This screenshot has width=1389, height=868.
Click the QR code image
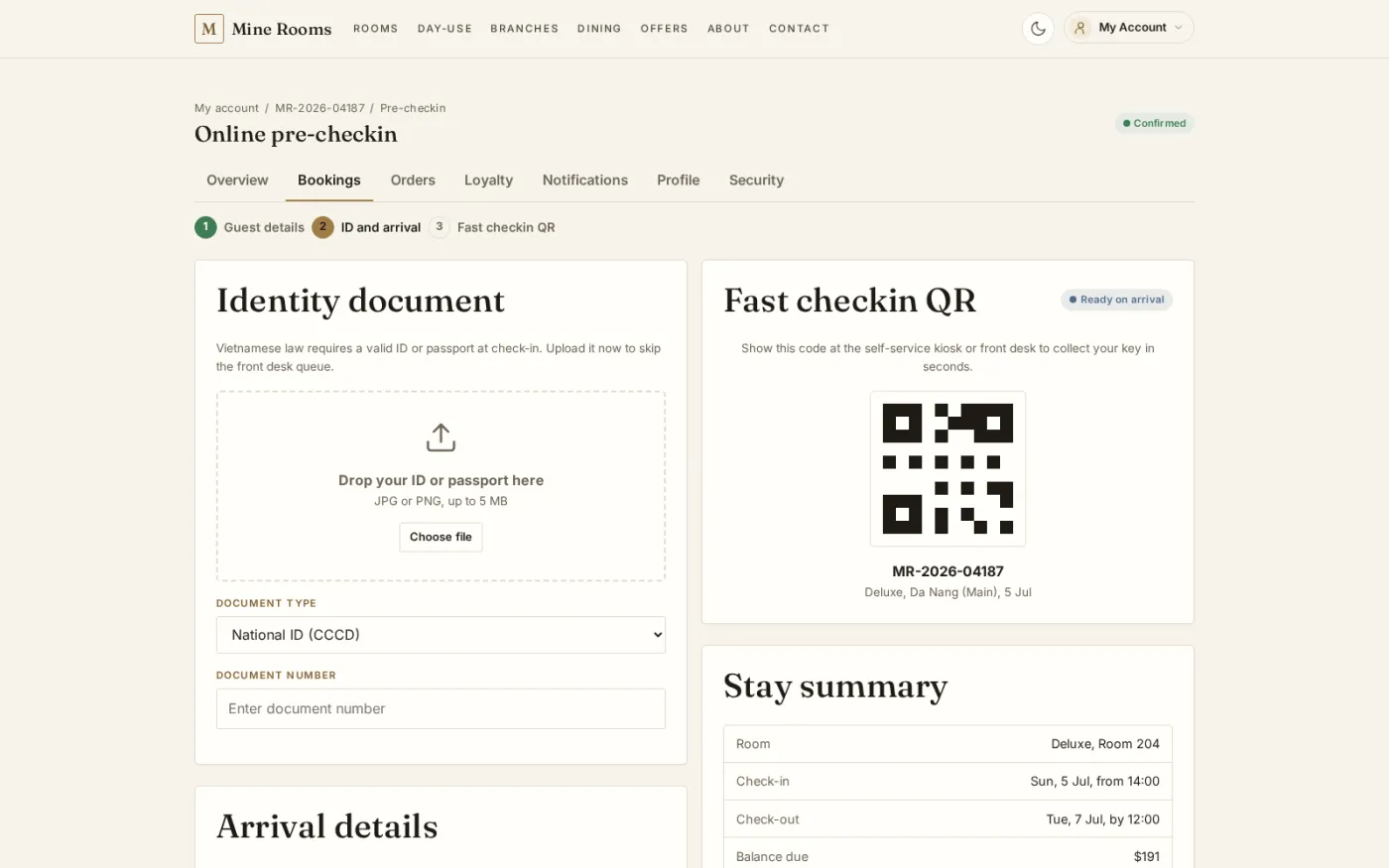pyautogui.click(x=947, y=468)
